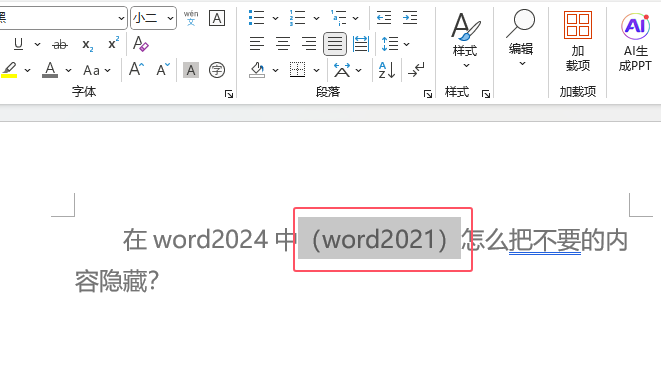Apply numbered list
Screen dimensions: 661x373
[297, 18]
